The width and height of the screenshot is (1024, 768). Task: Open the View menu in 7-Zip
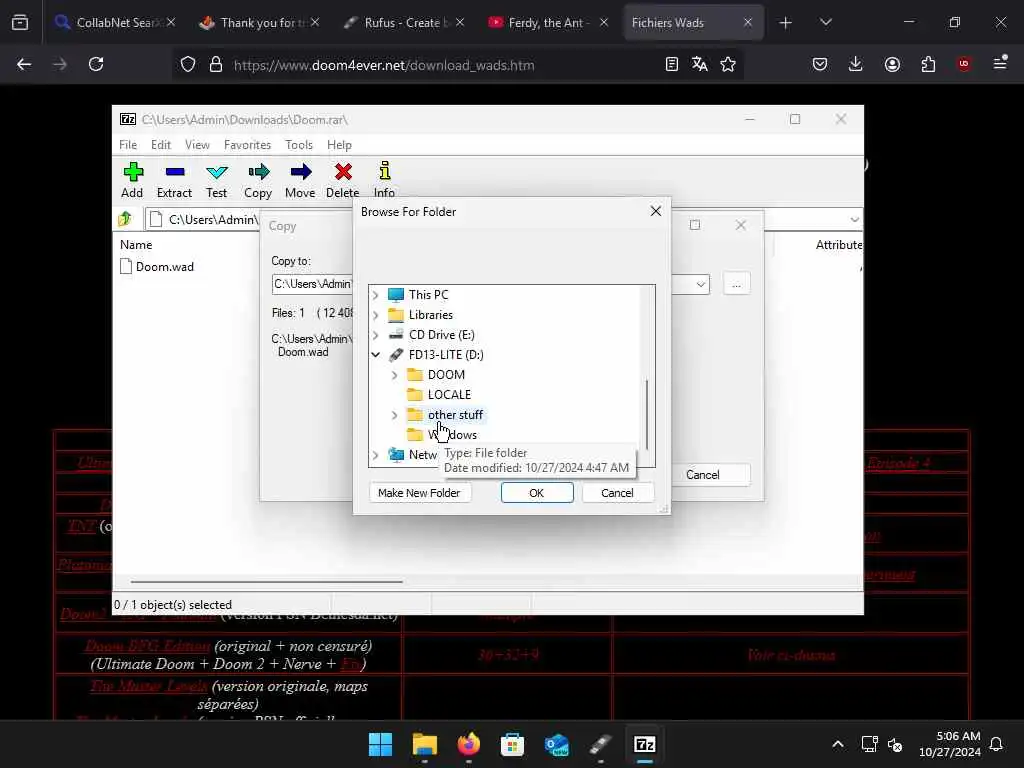pyautogui.click(x=197, y=144)
